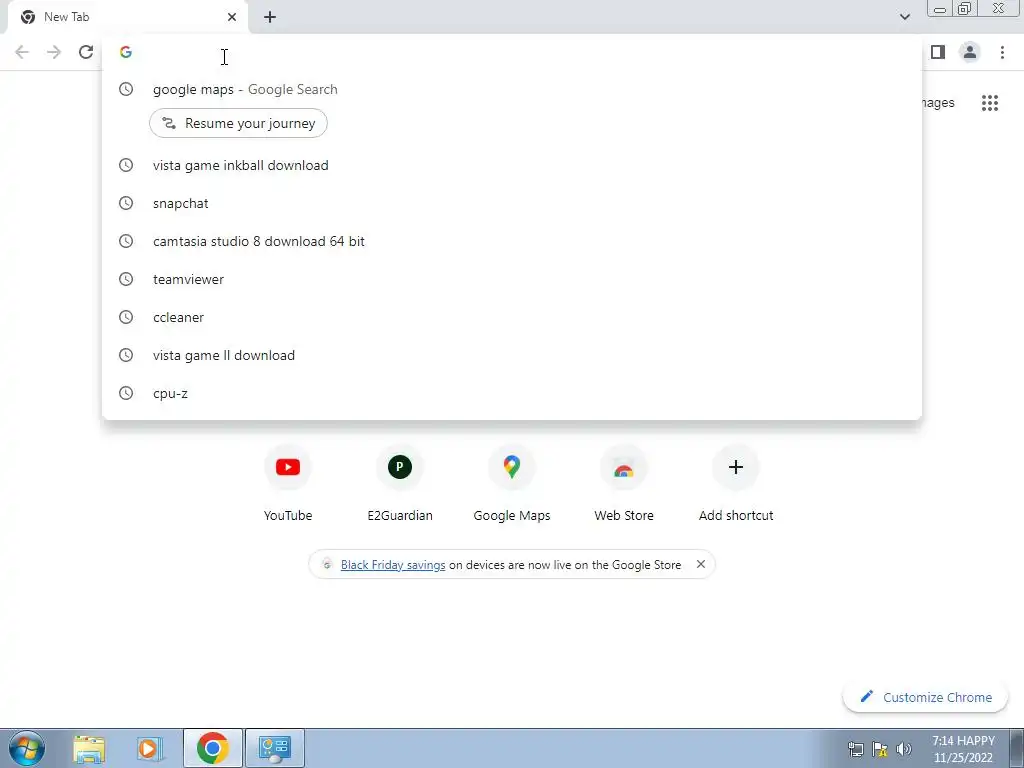Image resolution: width=1024 pixels, height=768 pixels.
Task: Open the Web Store shortcut
Action: pos(624,484)
